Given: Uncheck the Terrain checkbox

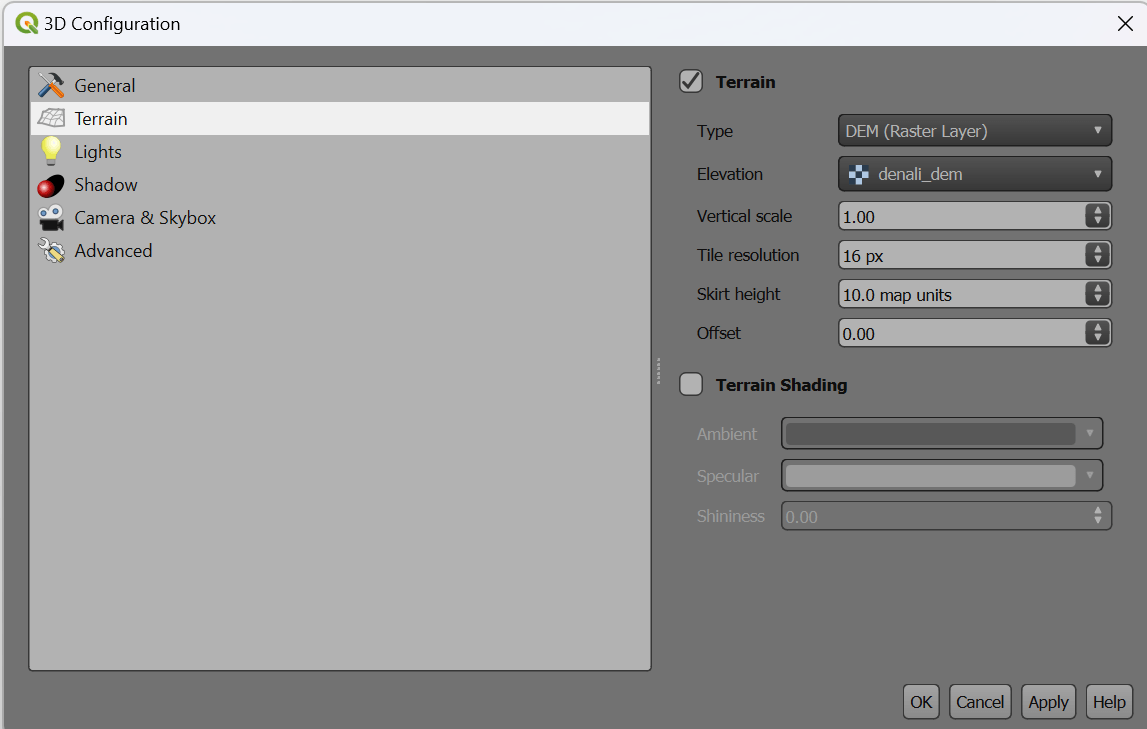Looking at the screenshot, I should (x=691, y=82).
